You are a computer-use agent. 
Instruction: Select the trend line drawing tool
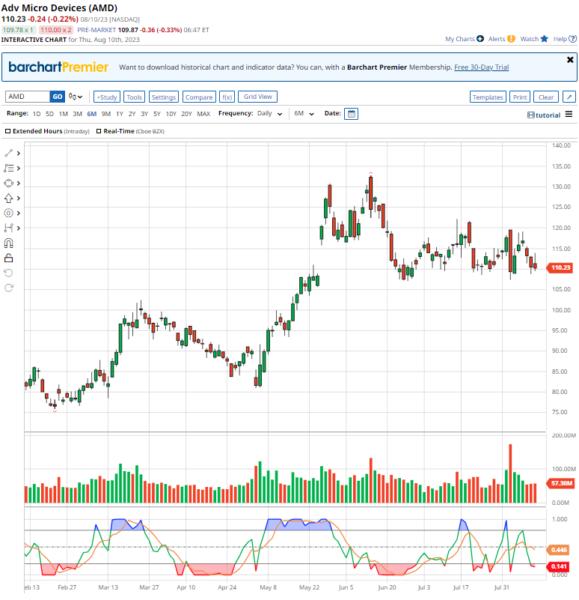tap(8, 153)
